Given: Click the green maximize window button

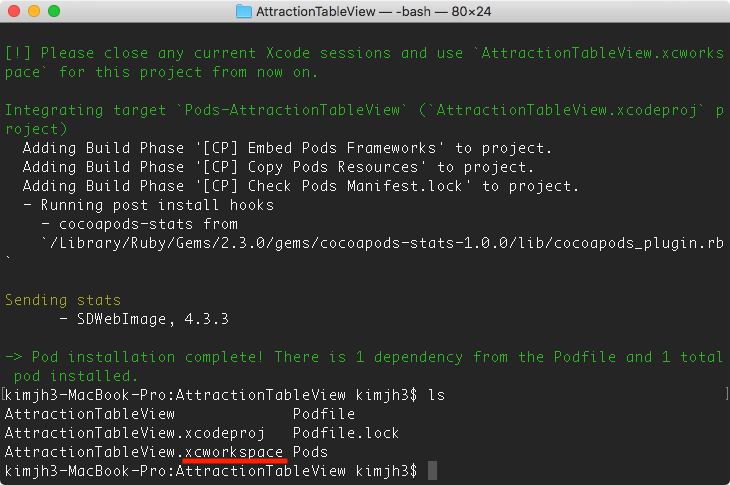Looking at the screenshot, I should click(x=54, y=12).
